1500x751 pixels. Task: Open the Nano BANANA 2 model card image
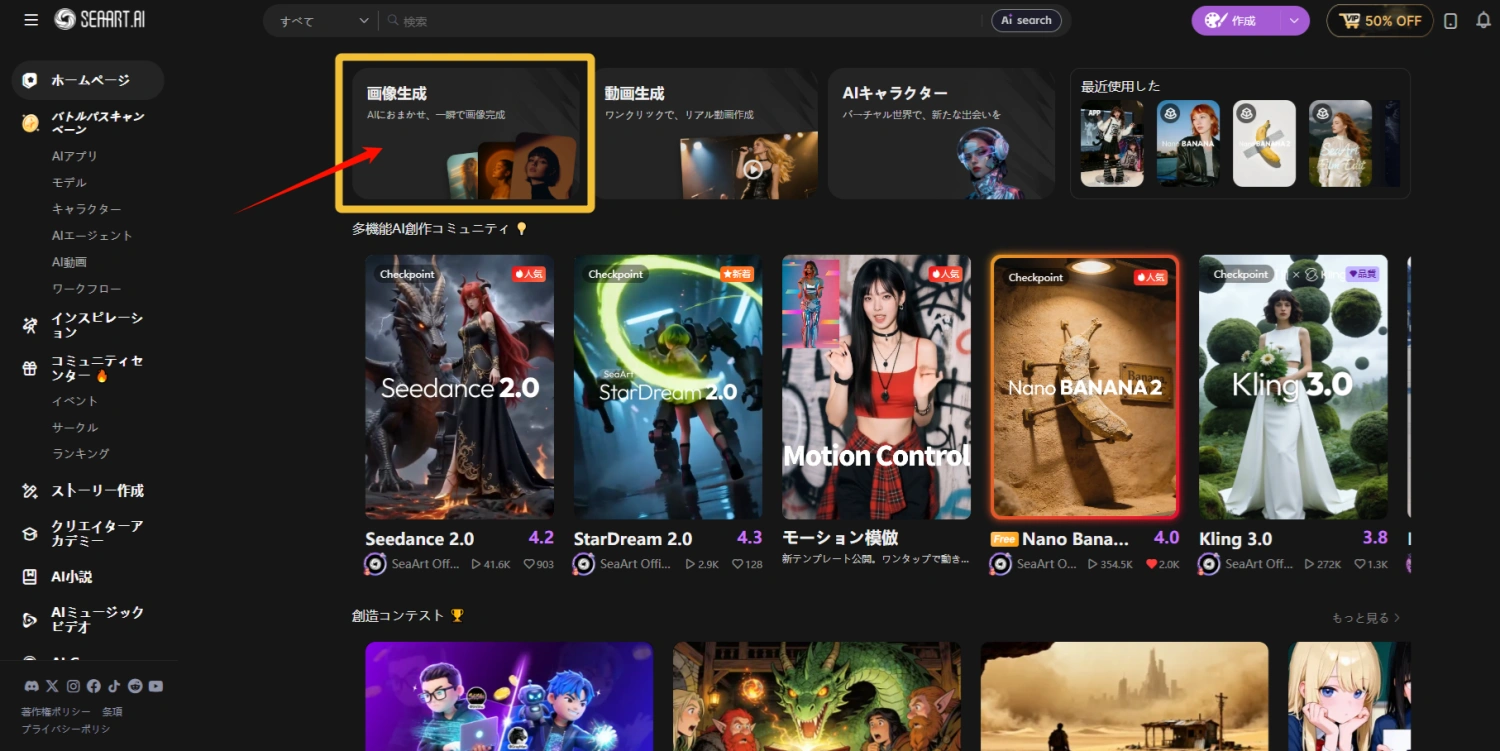[x=1085, y=387]
